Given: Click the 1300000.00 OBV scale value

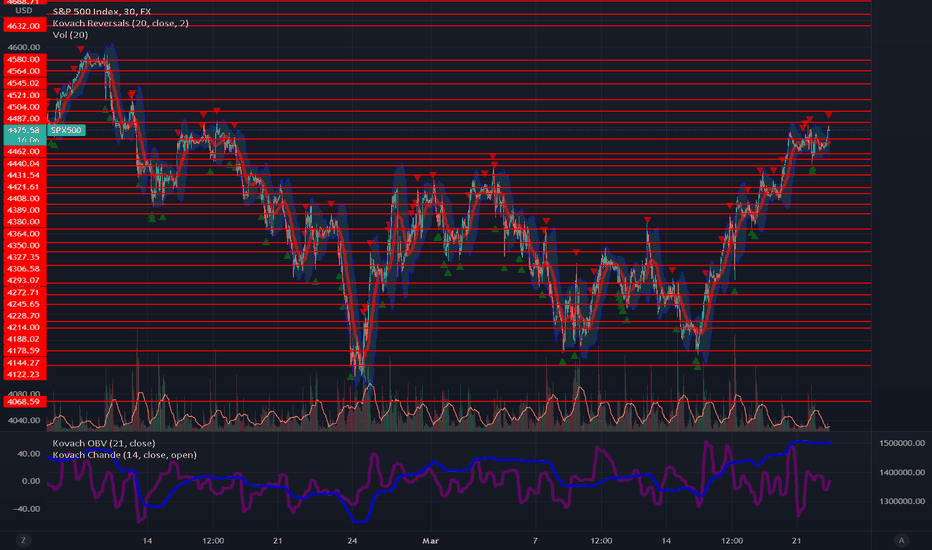Looking at the screenshot, I should (902, 501).
